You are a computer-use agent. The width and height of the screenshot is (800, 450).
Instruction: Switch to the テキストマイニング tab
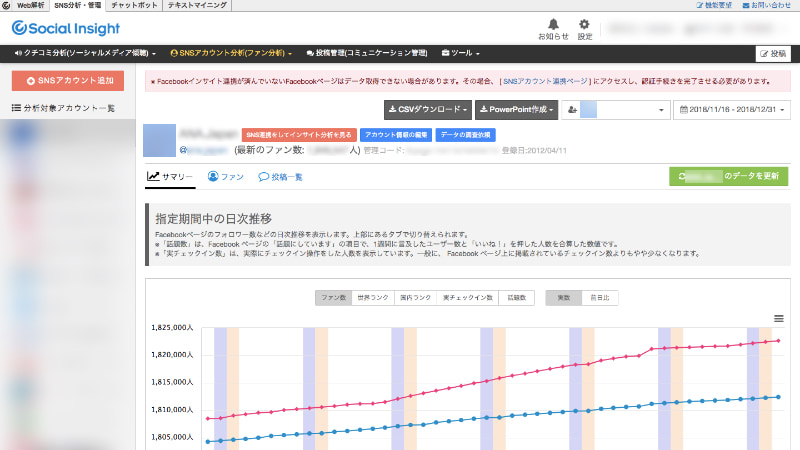click(197, 5)
